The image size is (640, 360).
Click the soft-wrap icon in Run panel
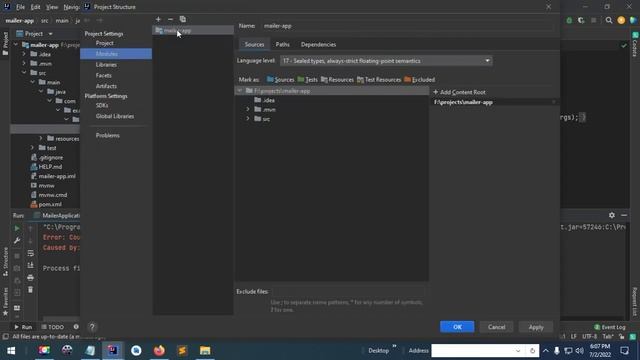click(31, 253)
